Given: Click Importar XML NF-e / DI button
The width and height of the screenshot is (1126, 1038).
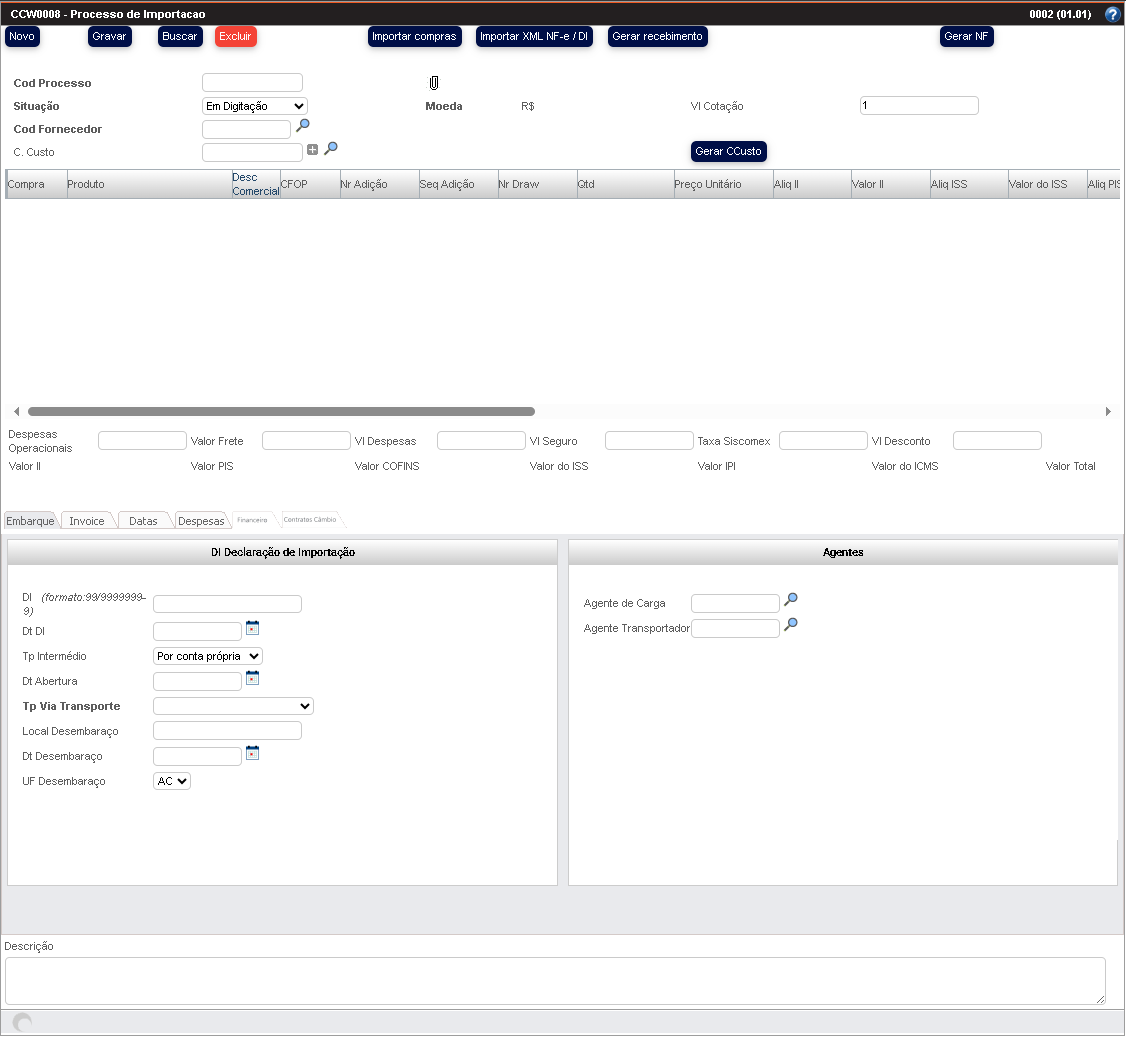Looking at the screenshot, I should coord(534,36).
